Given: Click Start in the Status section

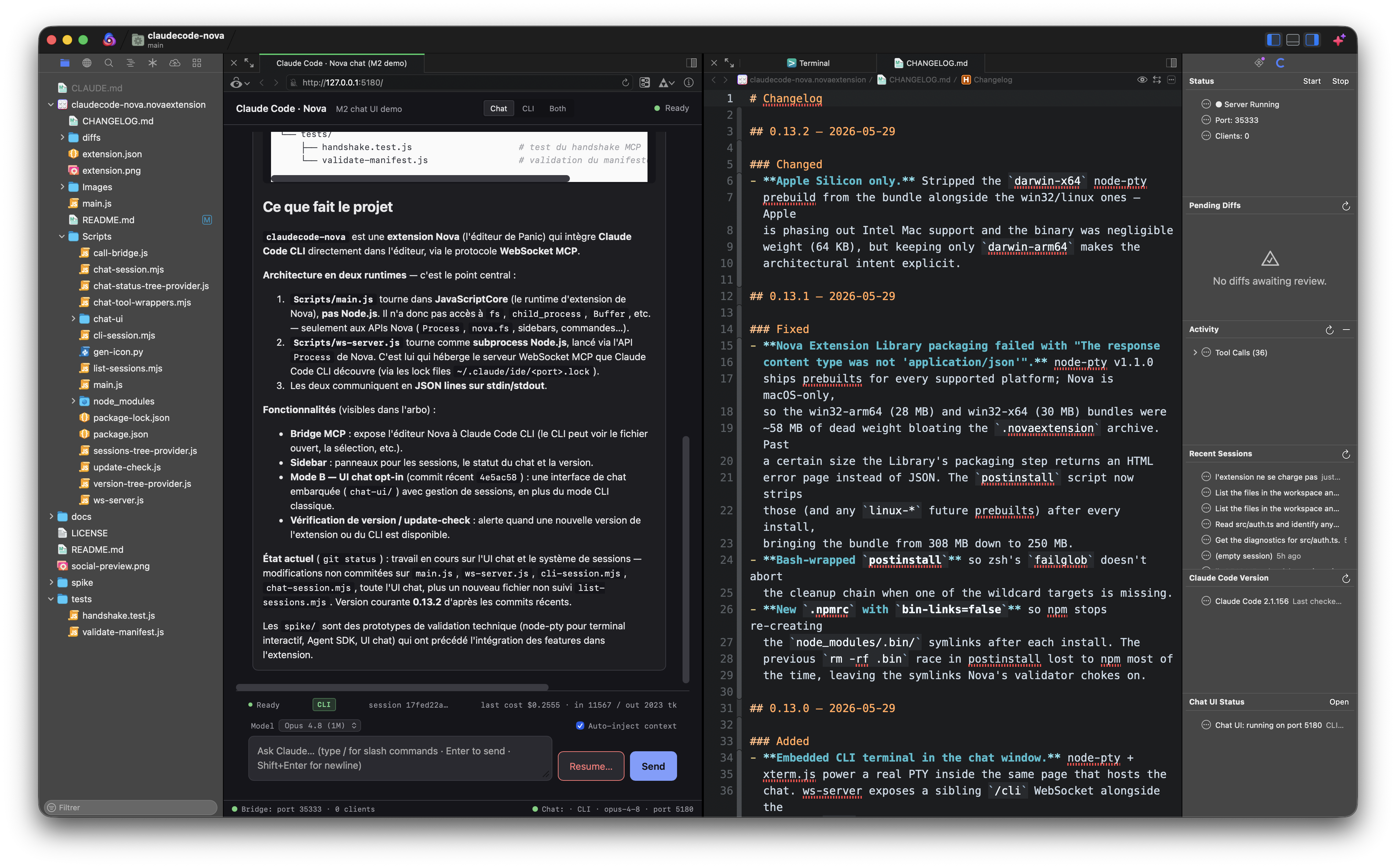Looking at the screenshot, I should tap(1311, 81).
